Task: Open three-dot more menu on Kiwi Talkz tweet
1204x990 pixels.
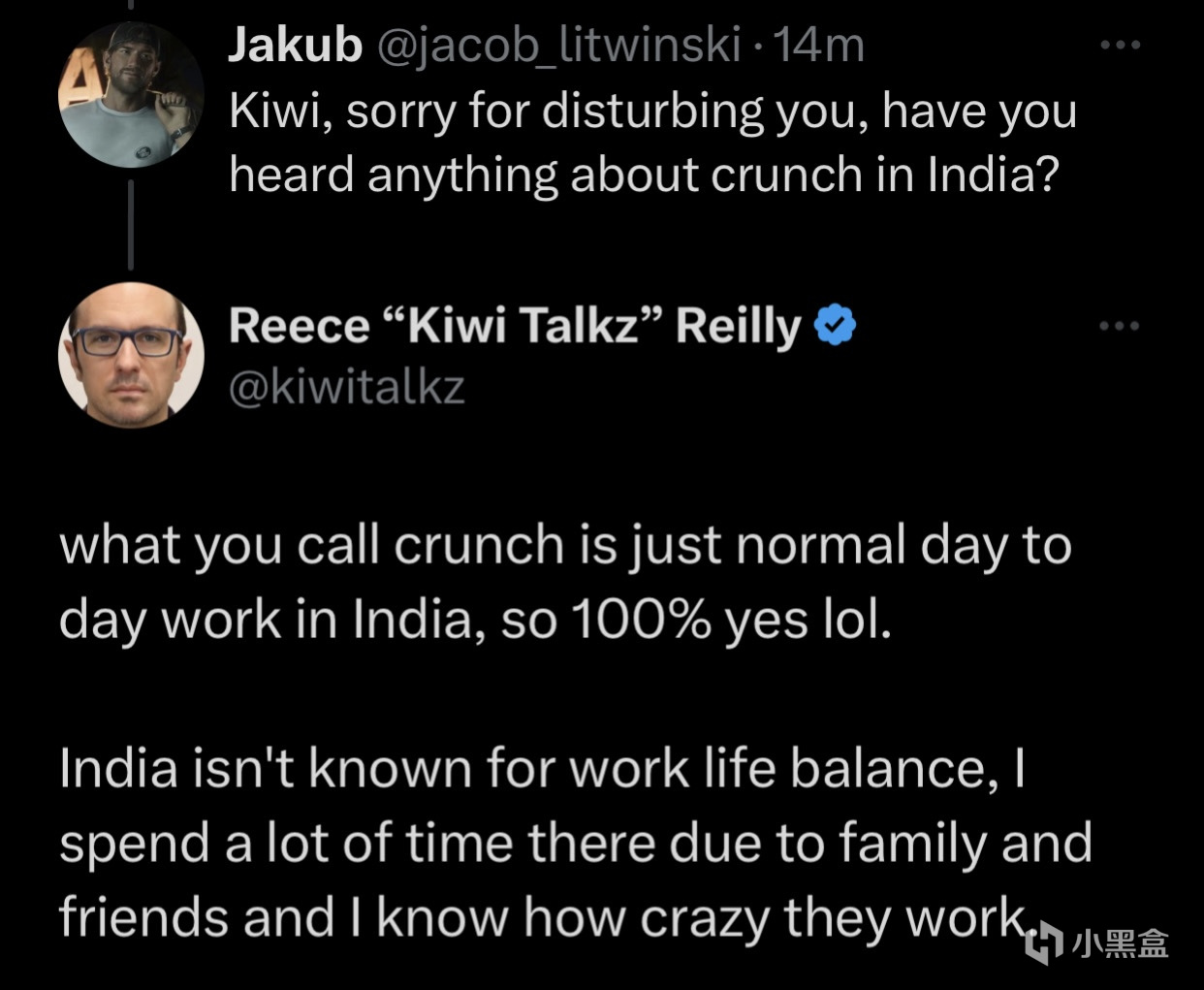Action: 1120,326
